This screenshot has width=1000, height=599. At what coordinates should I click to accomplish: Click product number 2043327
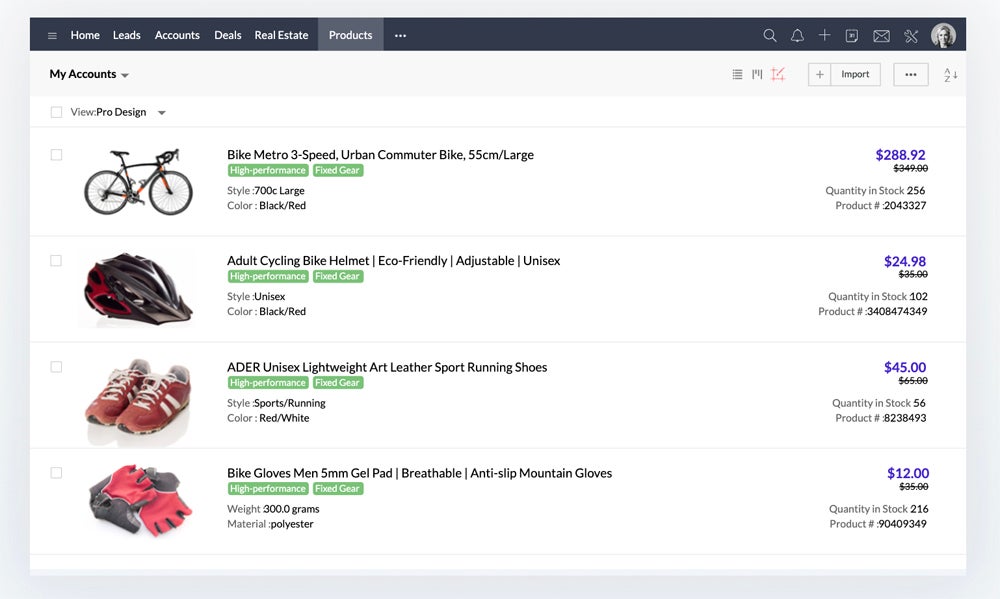coord(905,205)
